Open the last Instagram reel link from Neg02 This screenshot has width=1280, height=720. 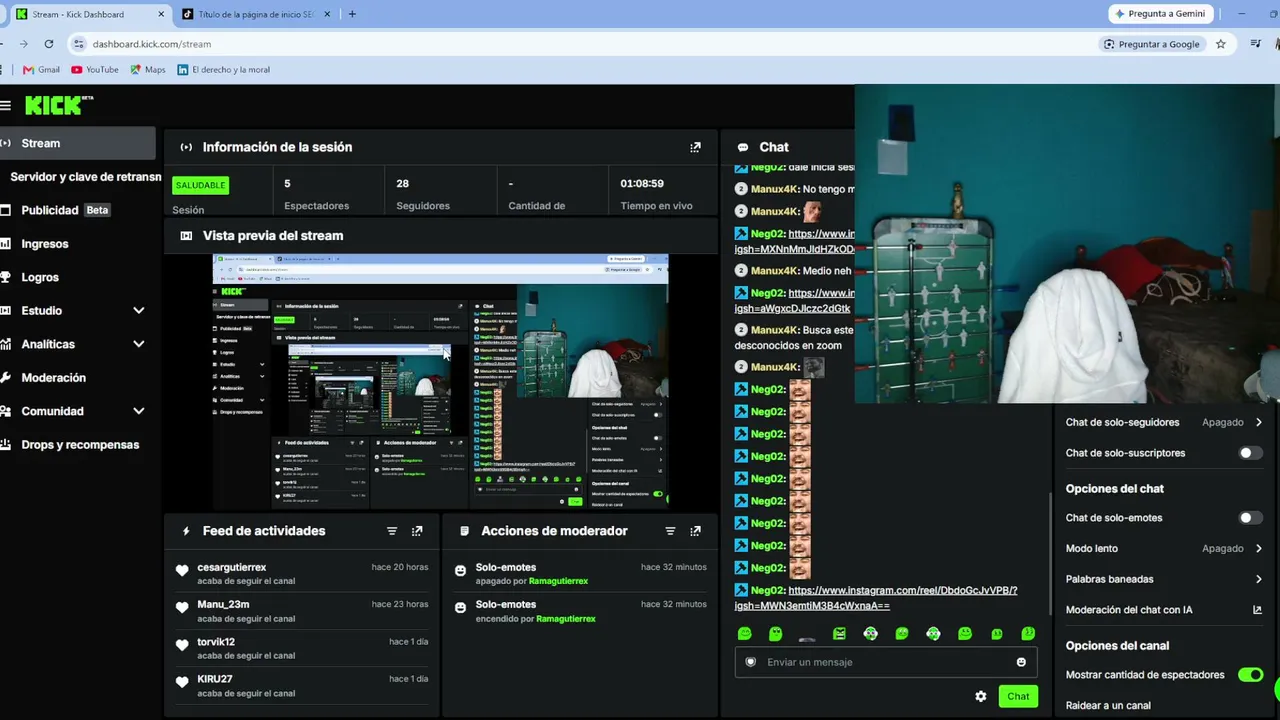(876, 598)
